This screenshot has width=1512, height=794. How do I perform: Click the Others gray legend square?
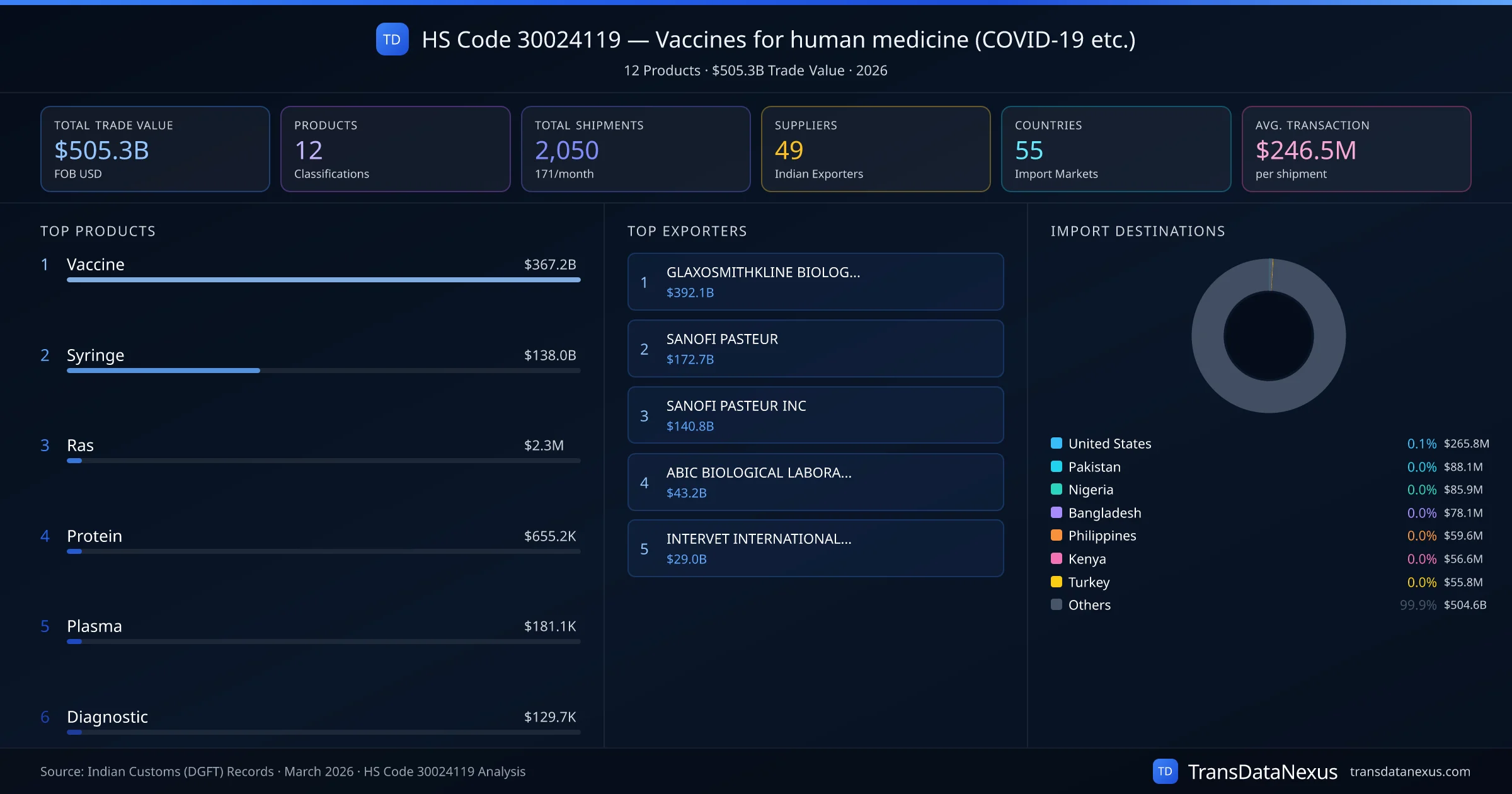point(1057,604)
